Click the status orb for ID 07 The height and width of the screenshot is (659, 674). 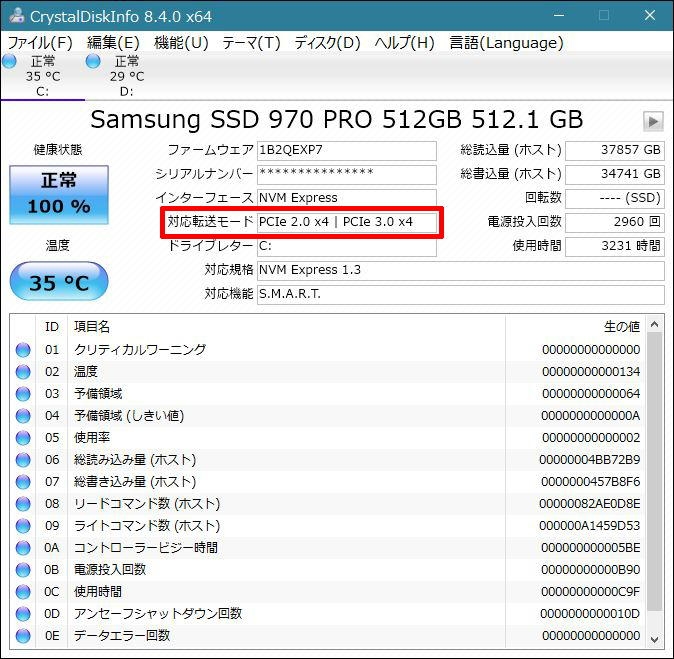pos(23,482)
